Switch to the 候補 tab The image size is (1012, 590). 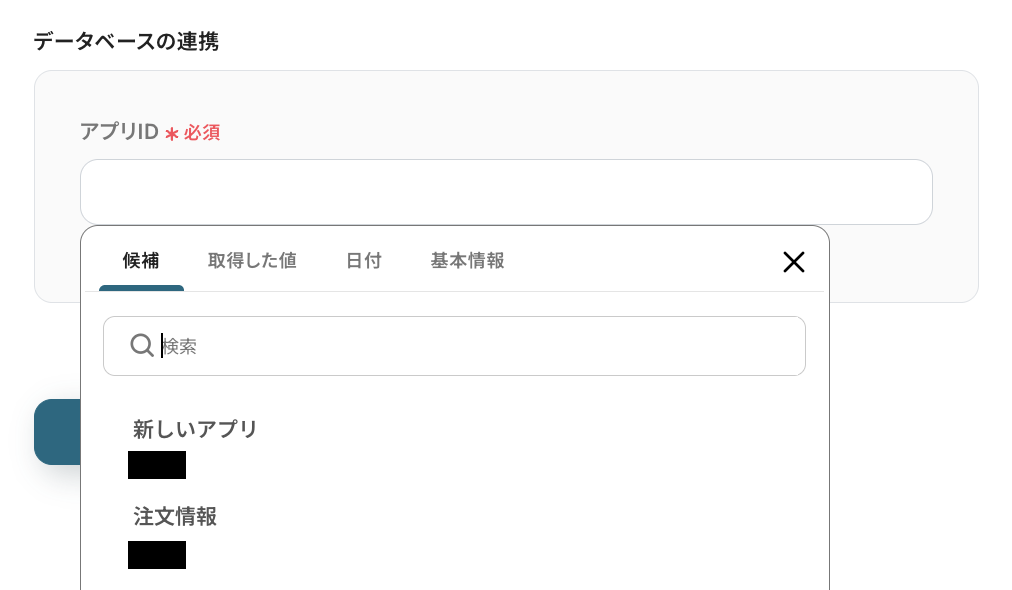(x=141, y=261)
